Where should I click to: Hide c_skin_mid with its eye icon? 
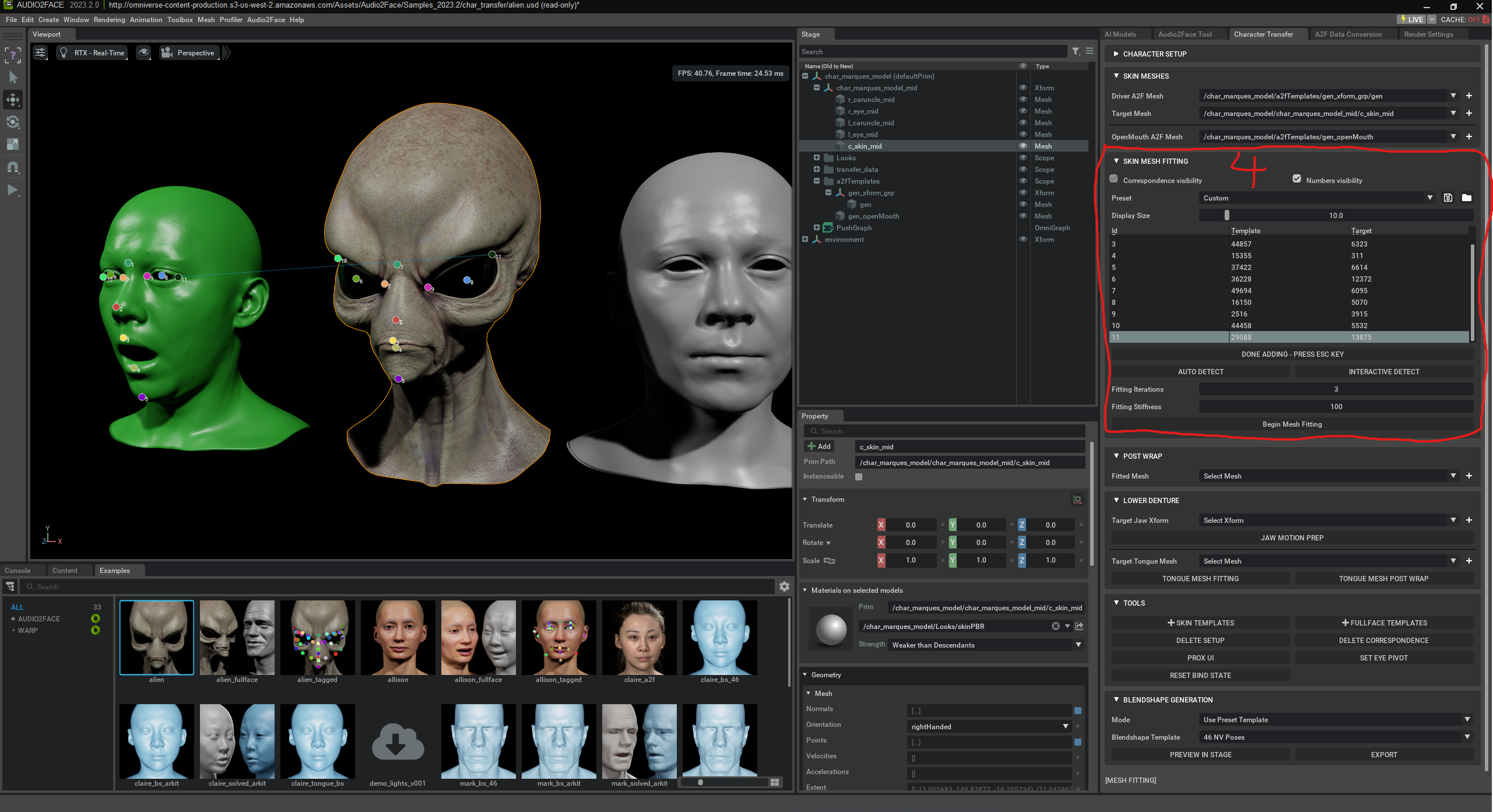click(x=1023, y=146)
